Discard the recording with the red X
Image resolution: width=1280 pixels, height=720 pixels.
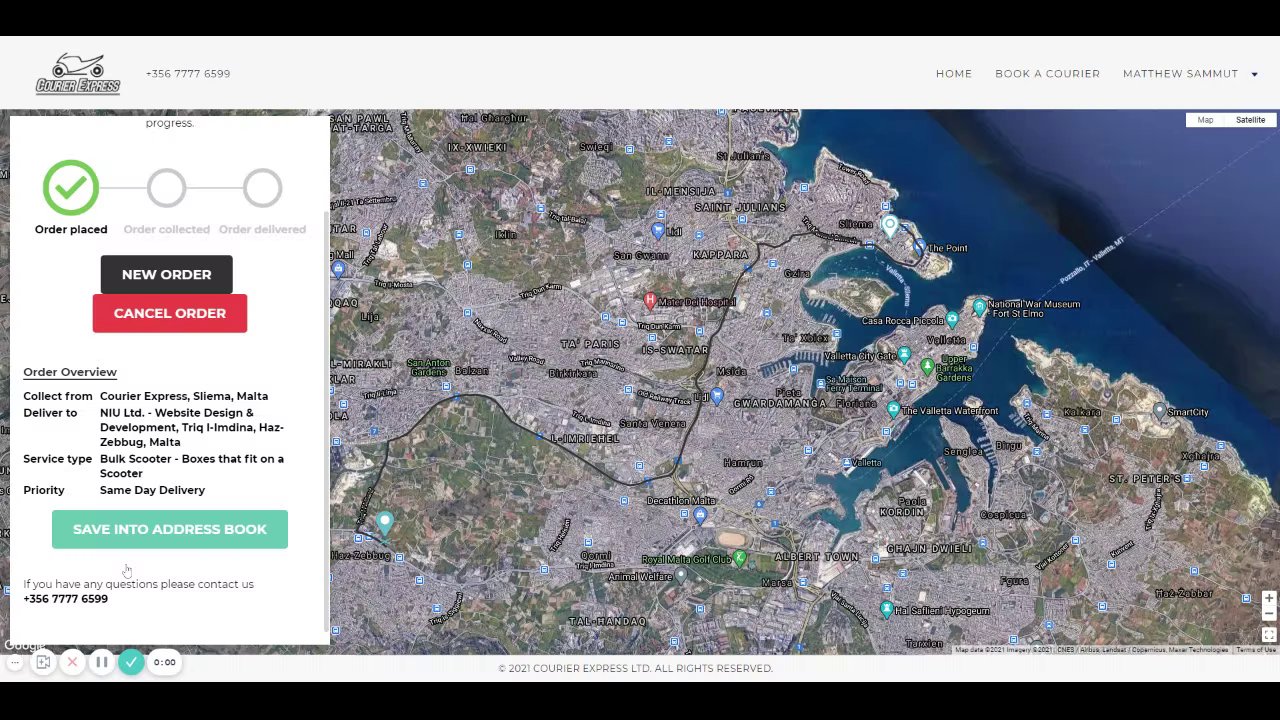point(72,662)
